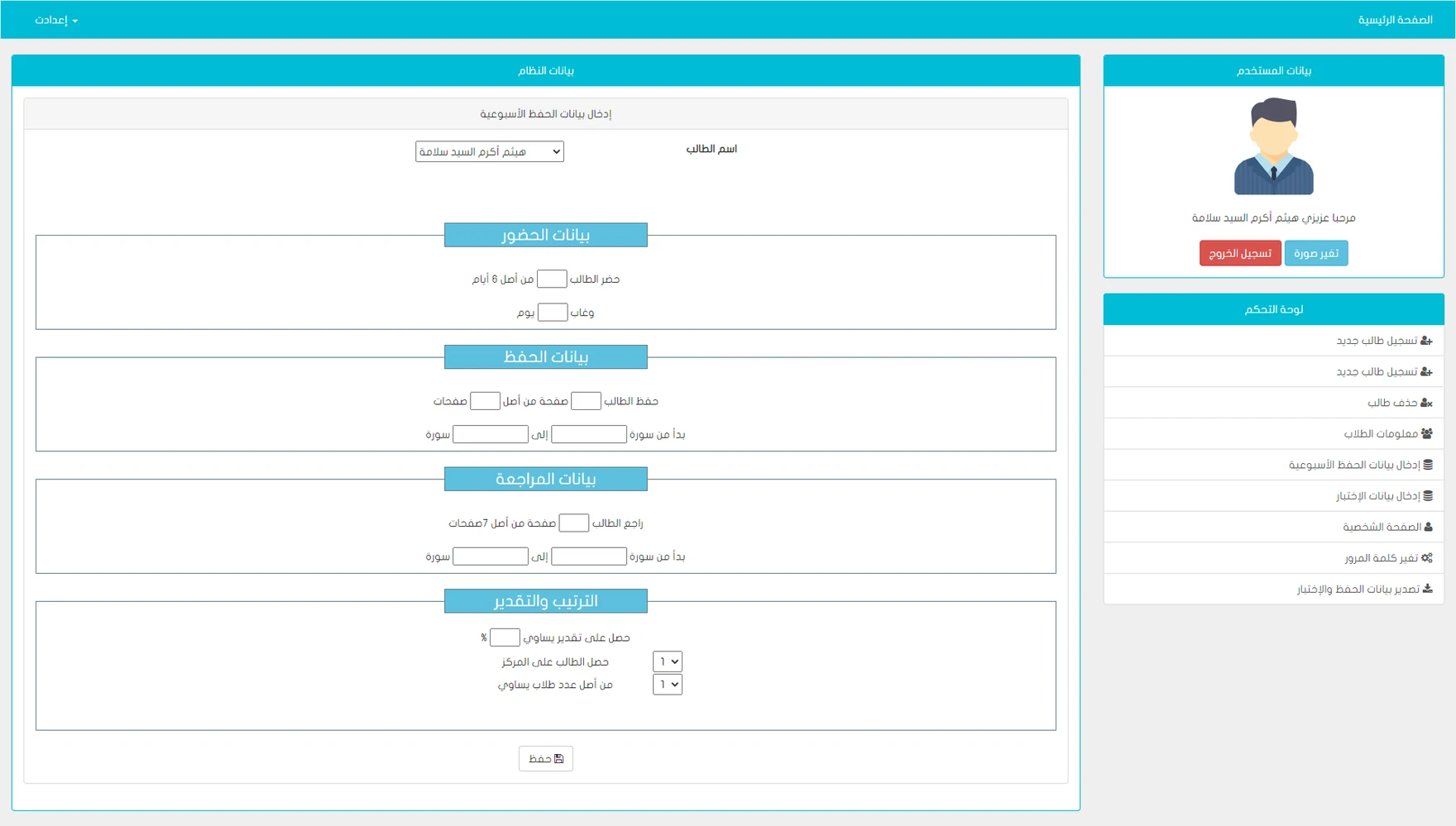Click the floppy disk icon on حفظ button
This screenshot has height=826, width=1456.
pos(559,759)
